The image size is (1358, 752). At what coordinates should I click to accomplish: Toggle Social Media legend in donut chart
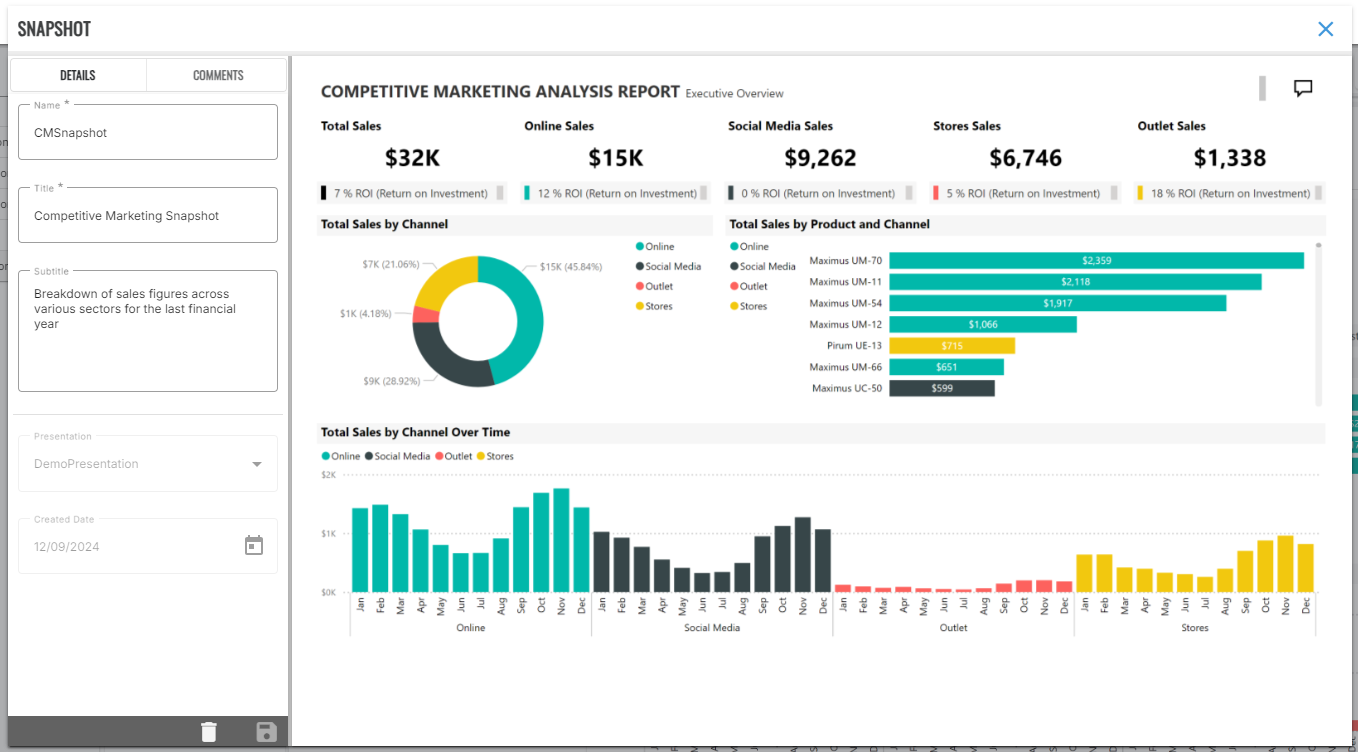click(668, 267)
